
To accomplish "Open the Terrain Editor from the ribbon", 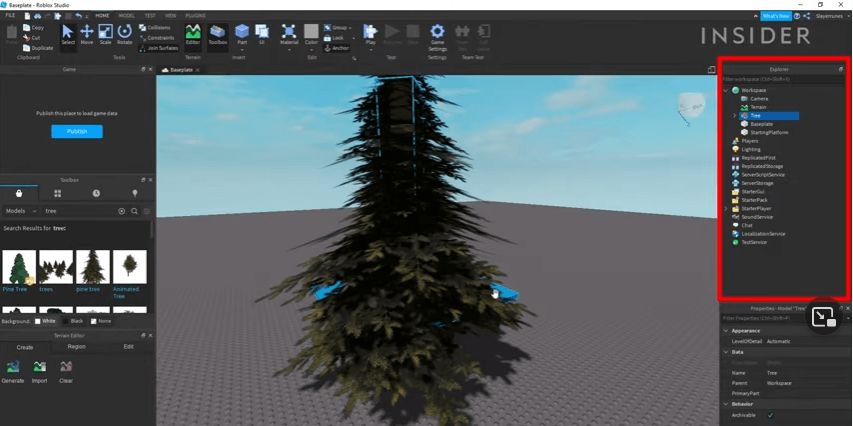I will 193,36.
